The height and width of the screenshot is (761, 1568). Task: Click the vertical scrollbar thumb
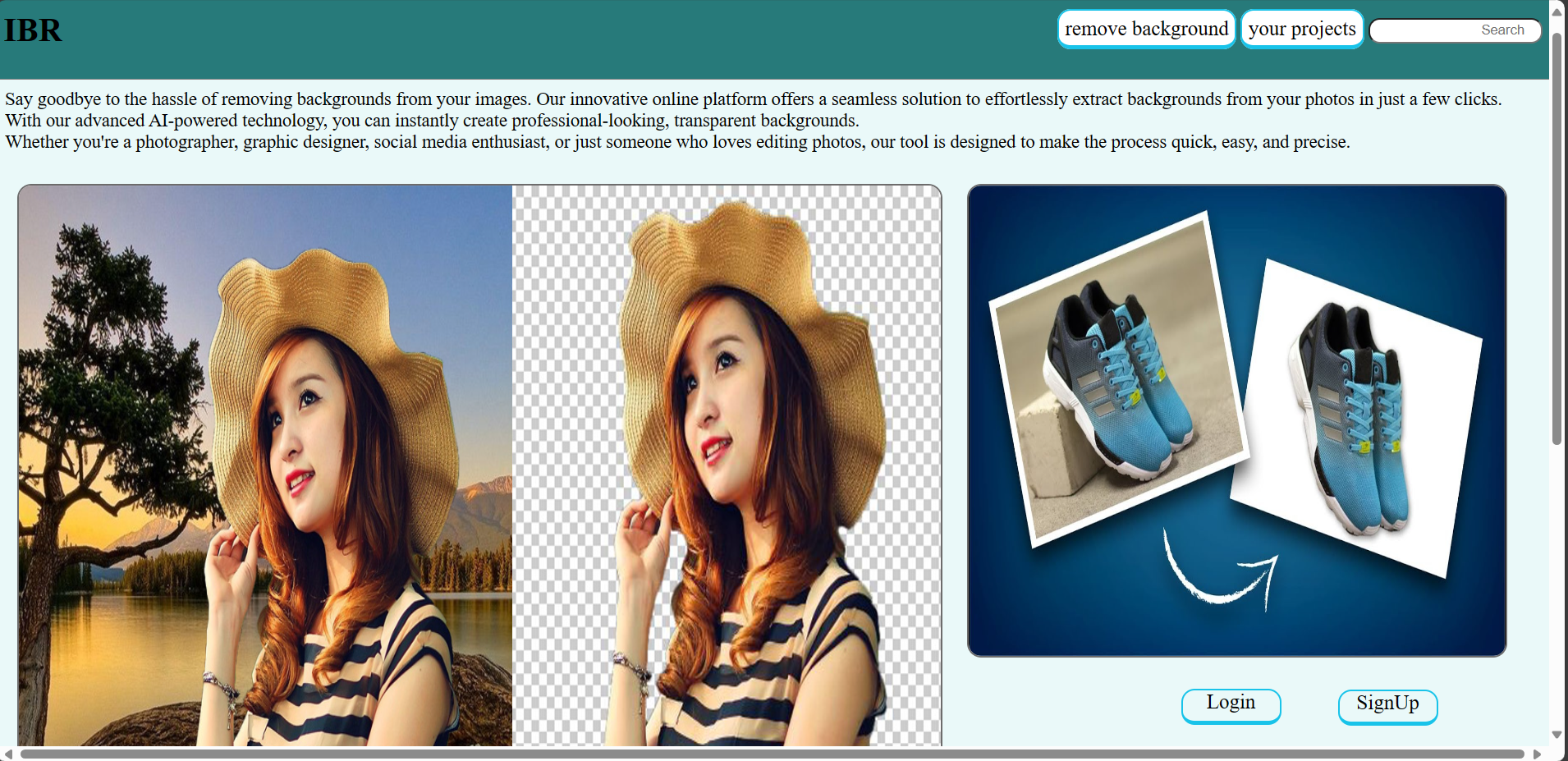tap(1557, 238)
